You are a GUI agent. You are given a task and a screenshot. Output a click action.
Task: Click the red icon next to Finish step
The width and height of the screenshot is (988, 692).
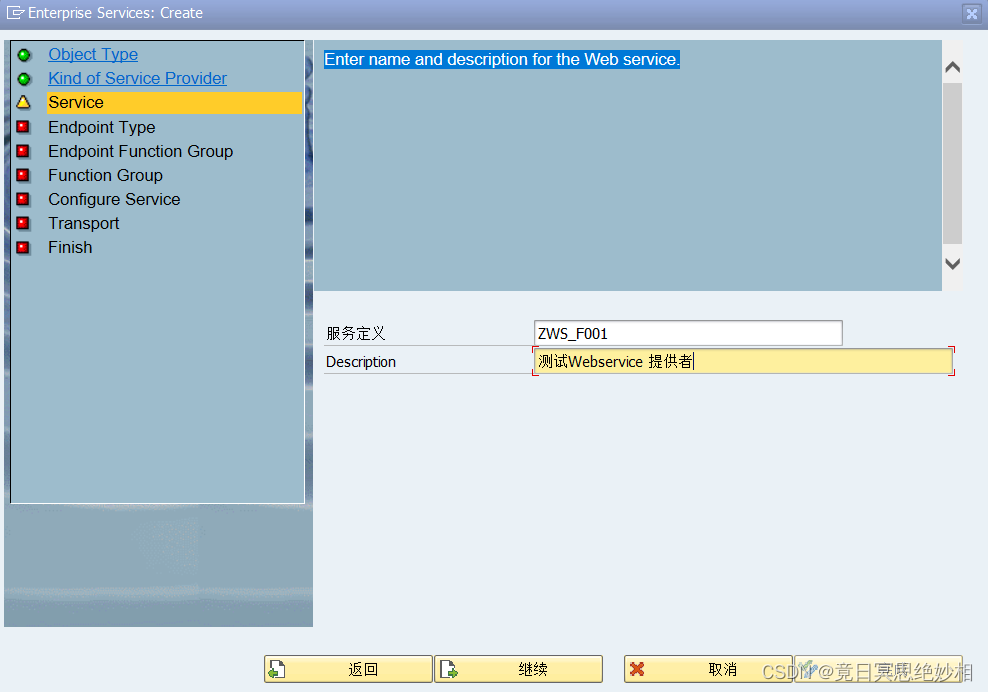click(23, 247)
